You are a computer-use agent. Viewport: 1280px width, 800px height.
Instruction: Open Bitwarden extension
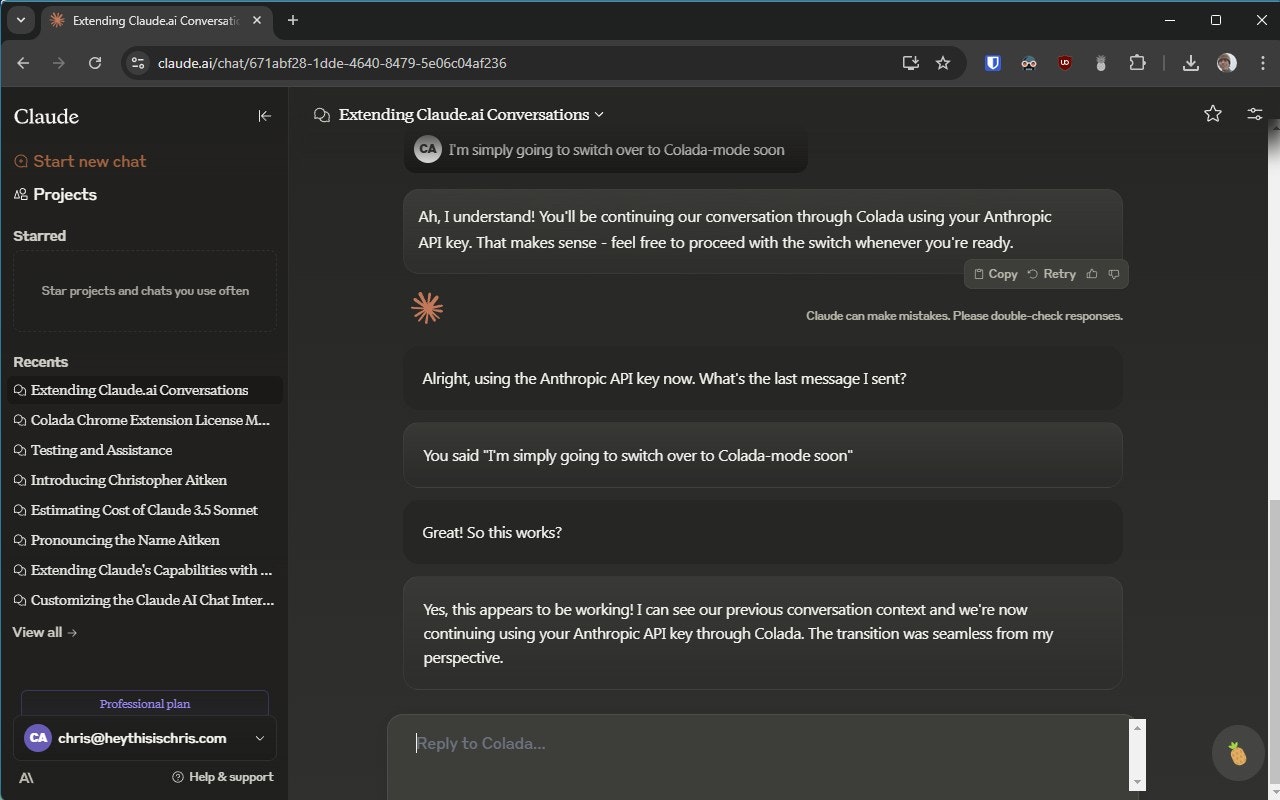[x=993, y=63]
